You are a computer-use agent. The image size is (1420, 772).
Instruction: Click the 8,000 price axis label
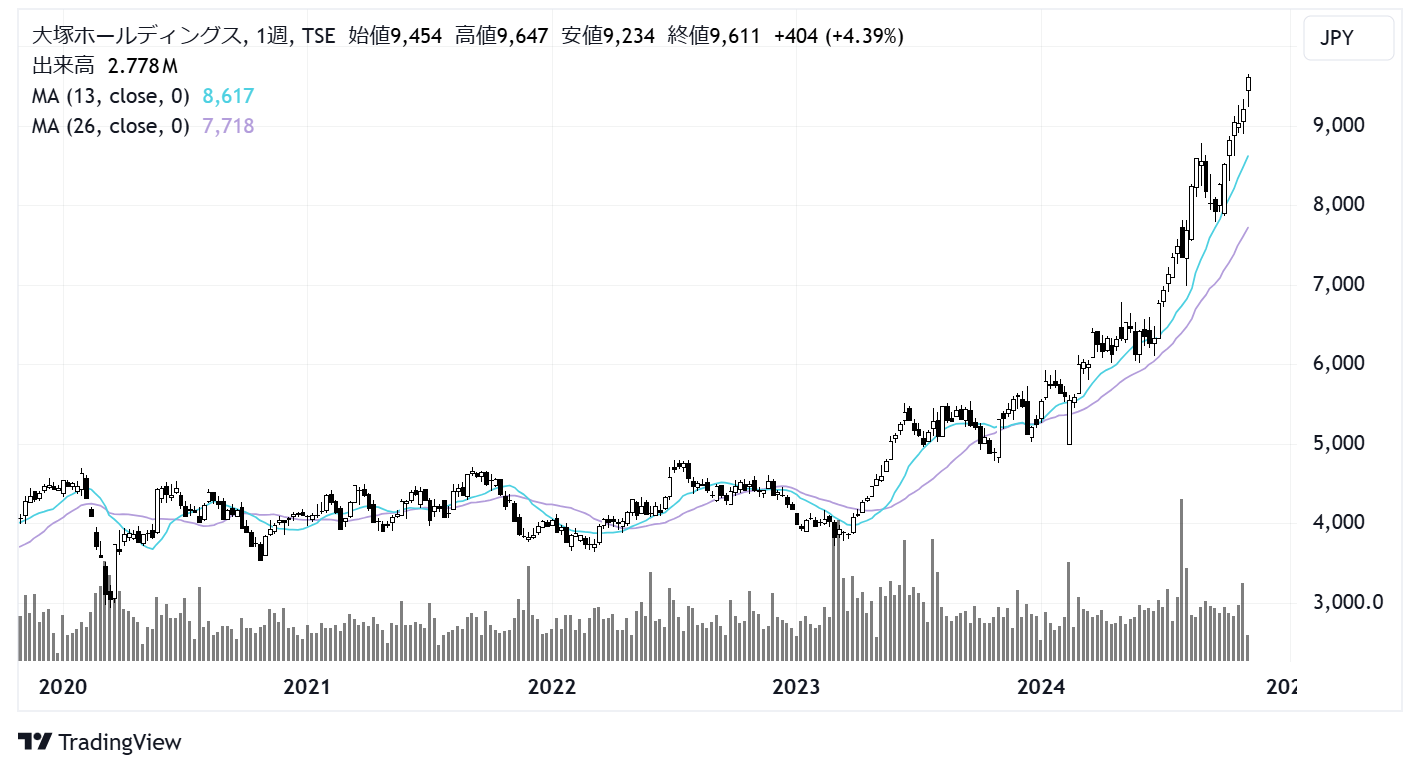coord(1337,205)
